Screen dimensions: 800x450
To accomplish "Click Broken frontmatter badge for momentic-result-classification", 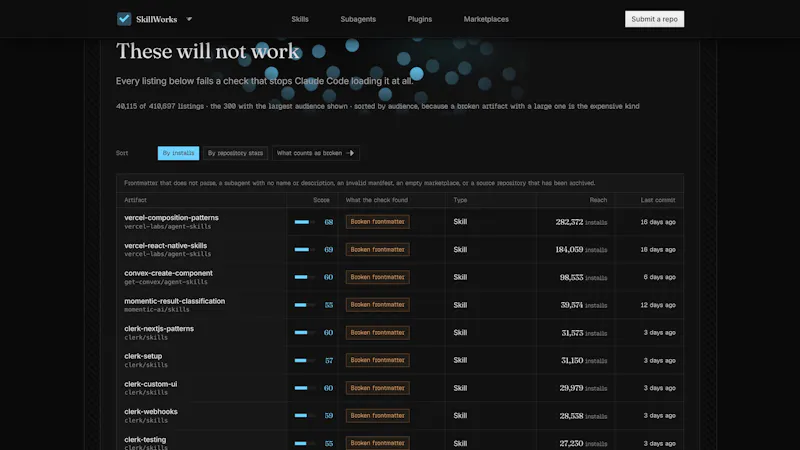I will [378, 305].
